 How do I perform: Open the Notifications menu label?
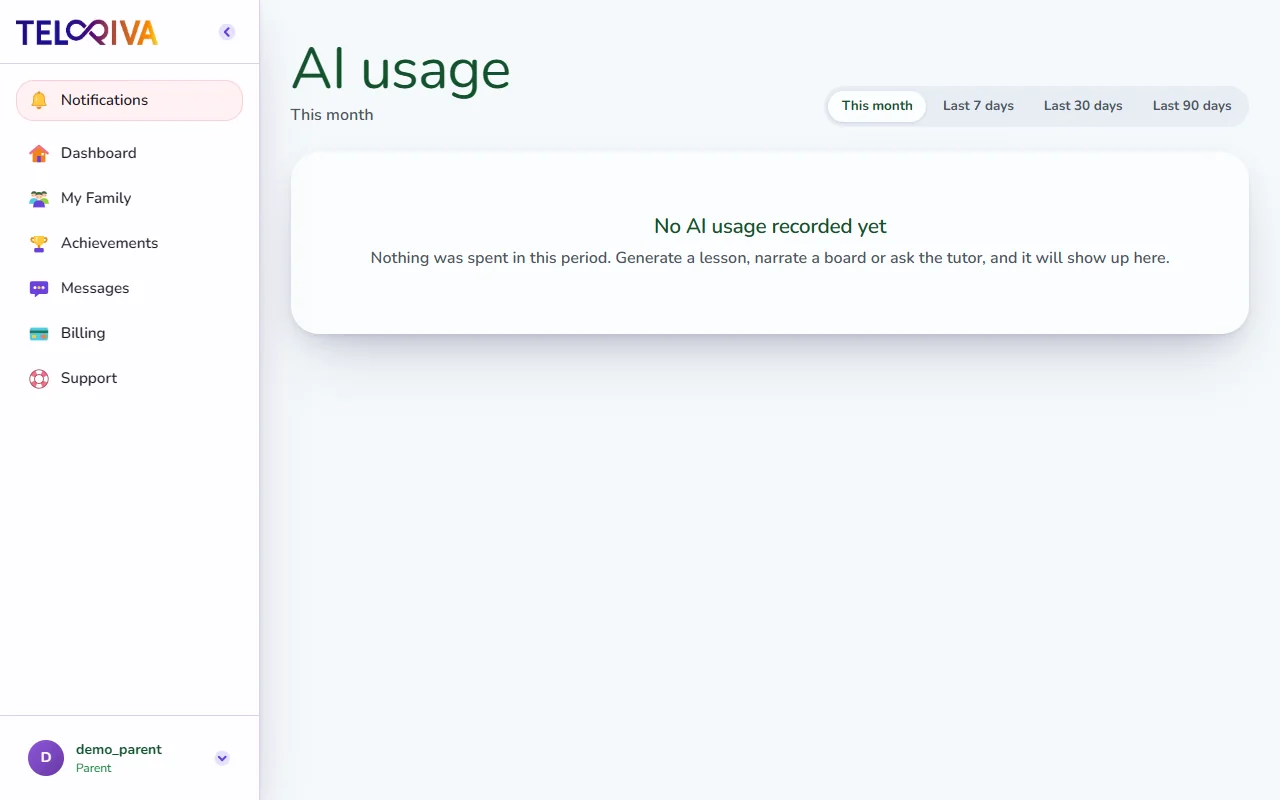[x=104, y=100]
